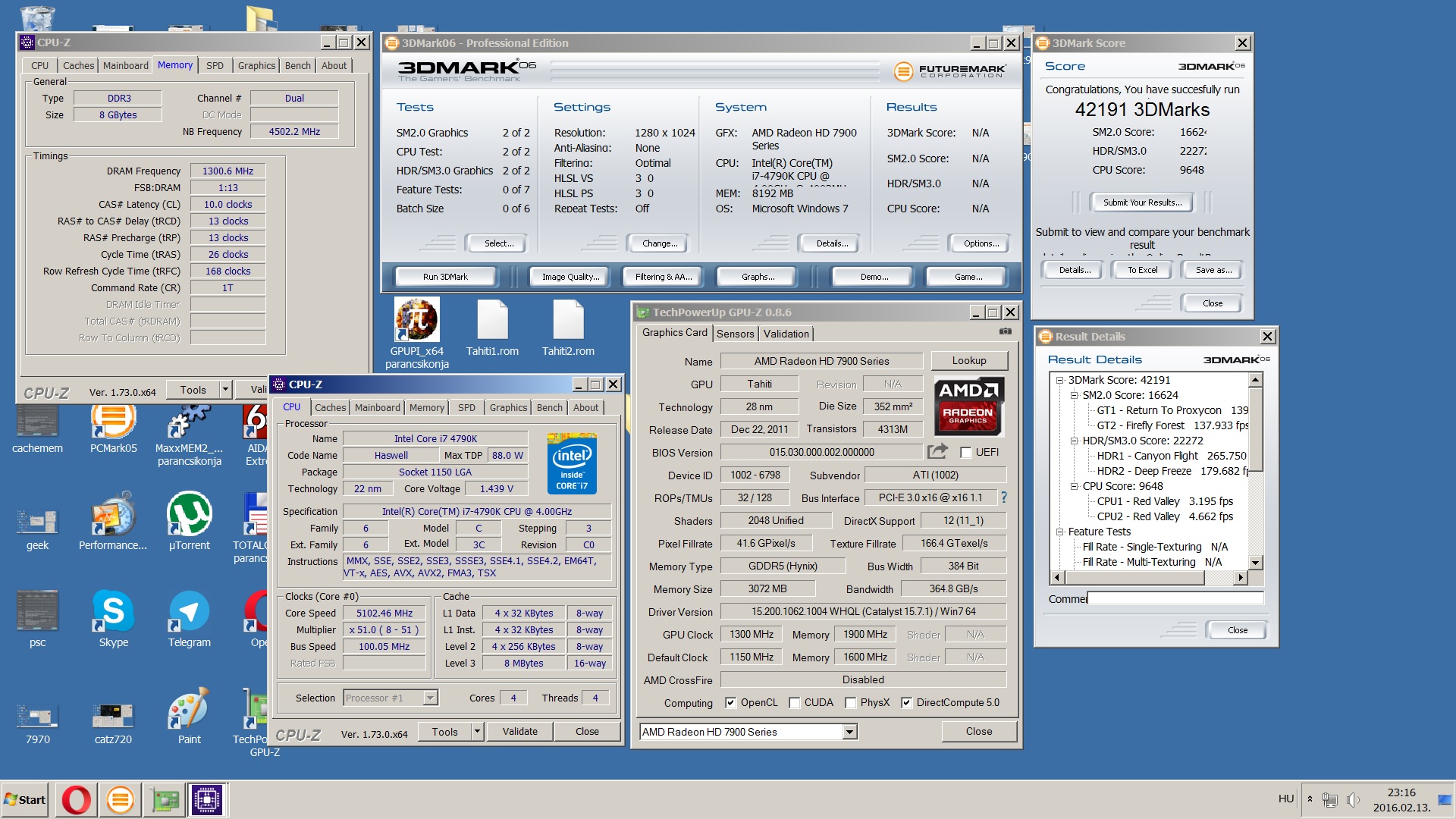The image size is (1456, 819).
Task: Click the AMD Radeon Graphics logo
Action: point(968,406)
